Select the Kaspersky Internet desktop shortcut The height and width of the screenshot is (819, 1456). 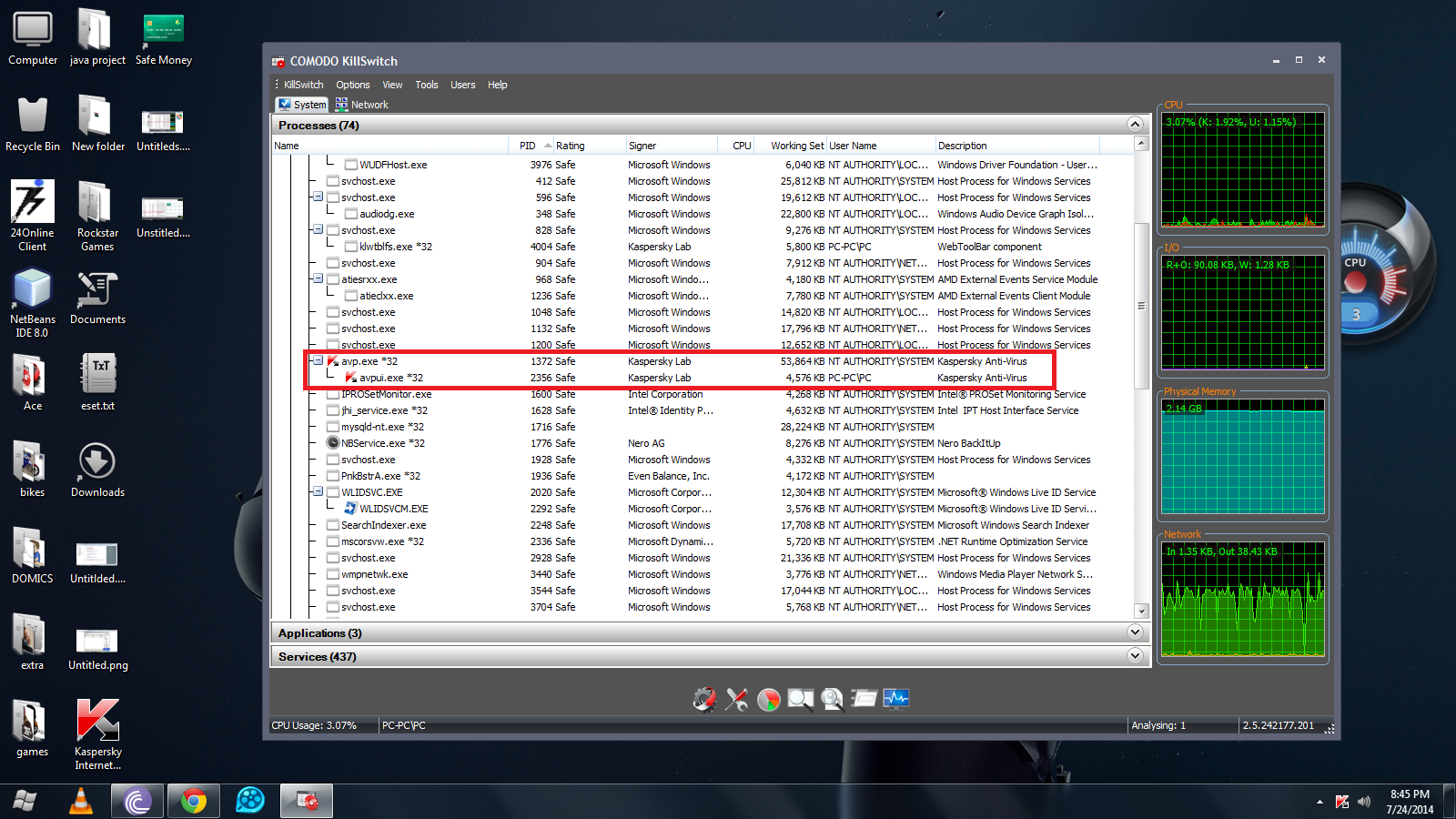tap(97, 734)
